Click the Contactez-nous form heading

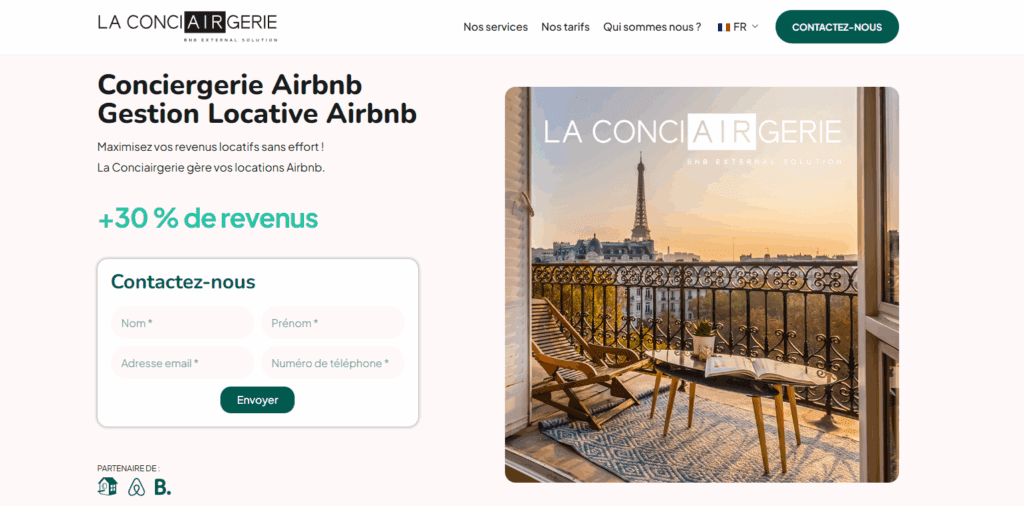183,282
